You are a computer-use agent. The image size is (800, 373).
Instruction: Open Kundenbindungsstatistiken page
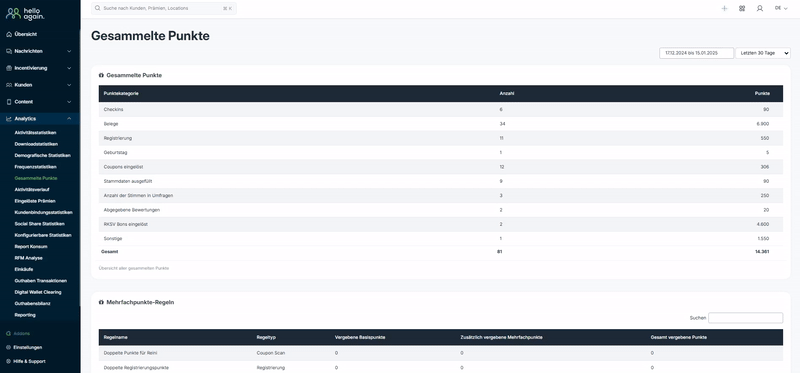(x=43, y=212)
